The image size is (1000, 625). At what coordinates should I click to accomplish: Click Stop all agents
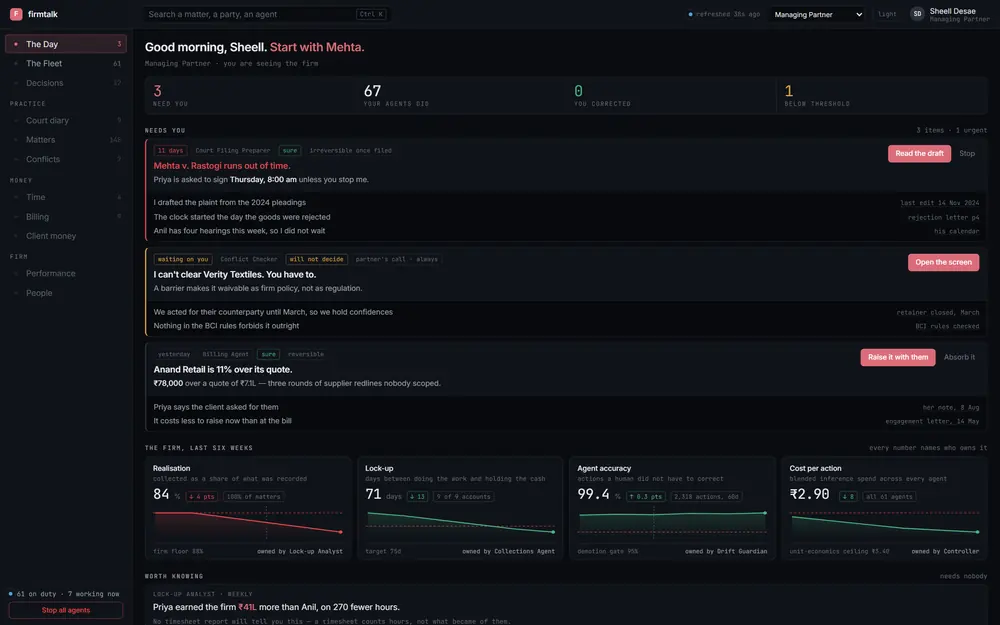pos(66,610)
